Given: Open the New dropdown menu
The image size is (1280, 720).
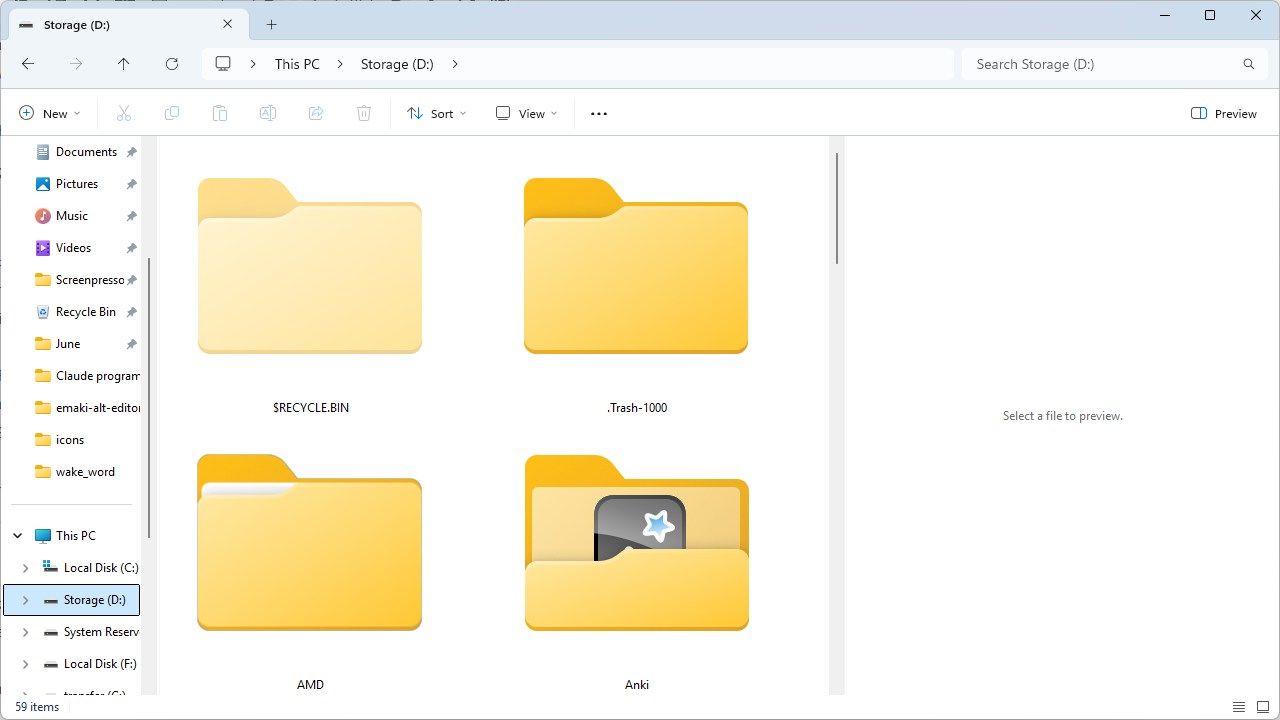Looking at the screenshot, I should coord(50,114).
